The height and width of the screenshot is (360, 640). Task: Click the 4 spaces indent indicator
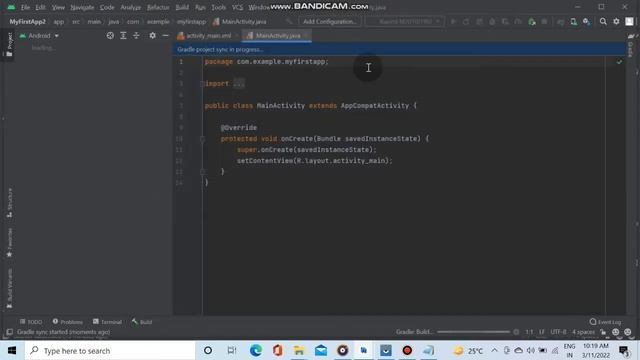[x=583, y=332]
